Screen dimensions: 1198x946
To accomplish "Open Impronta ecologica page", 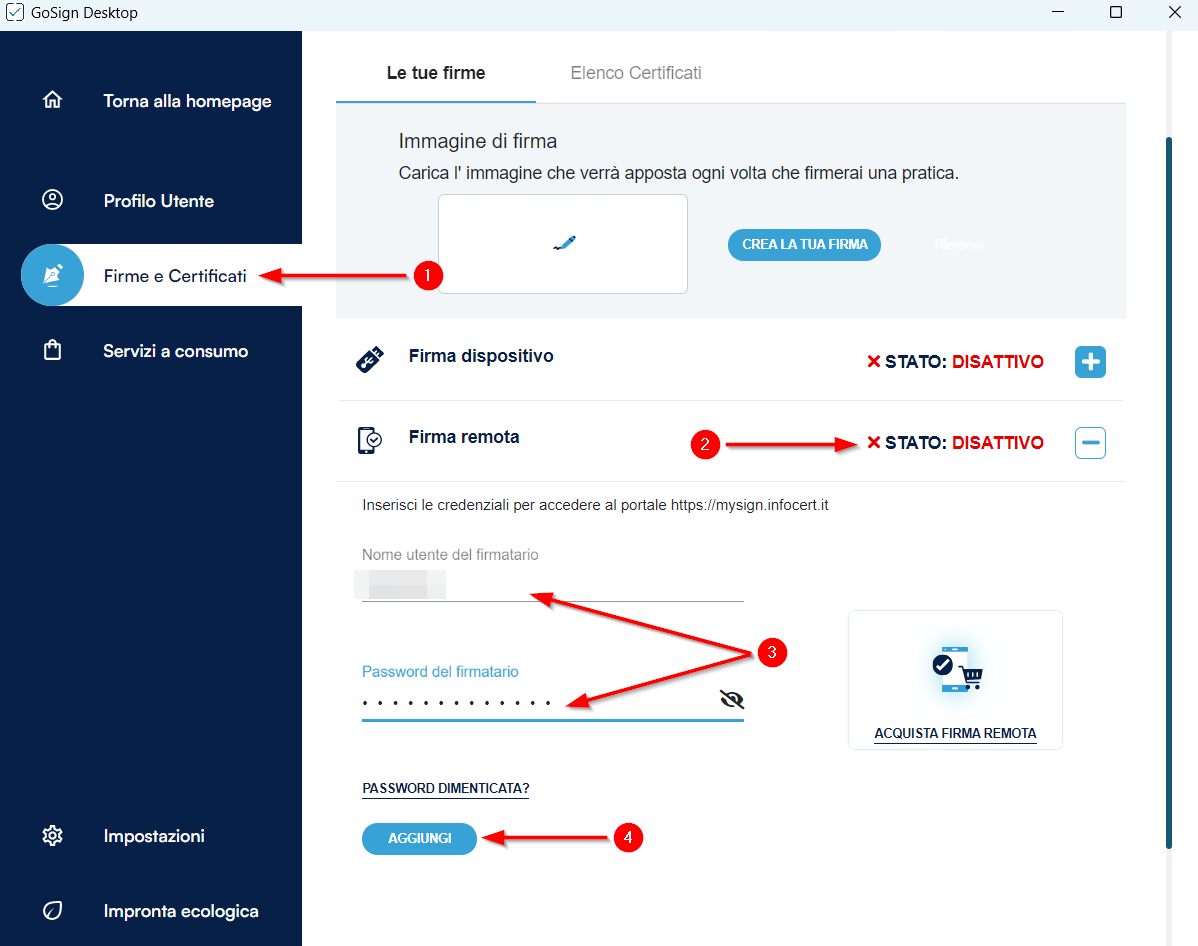I will (181, 911).
